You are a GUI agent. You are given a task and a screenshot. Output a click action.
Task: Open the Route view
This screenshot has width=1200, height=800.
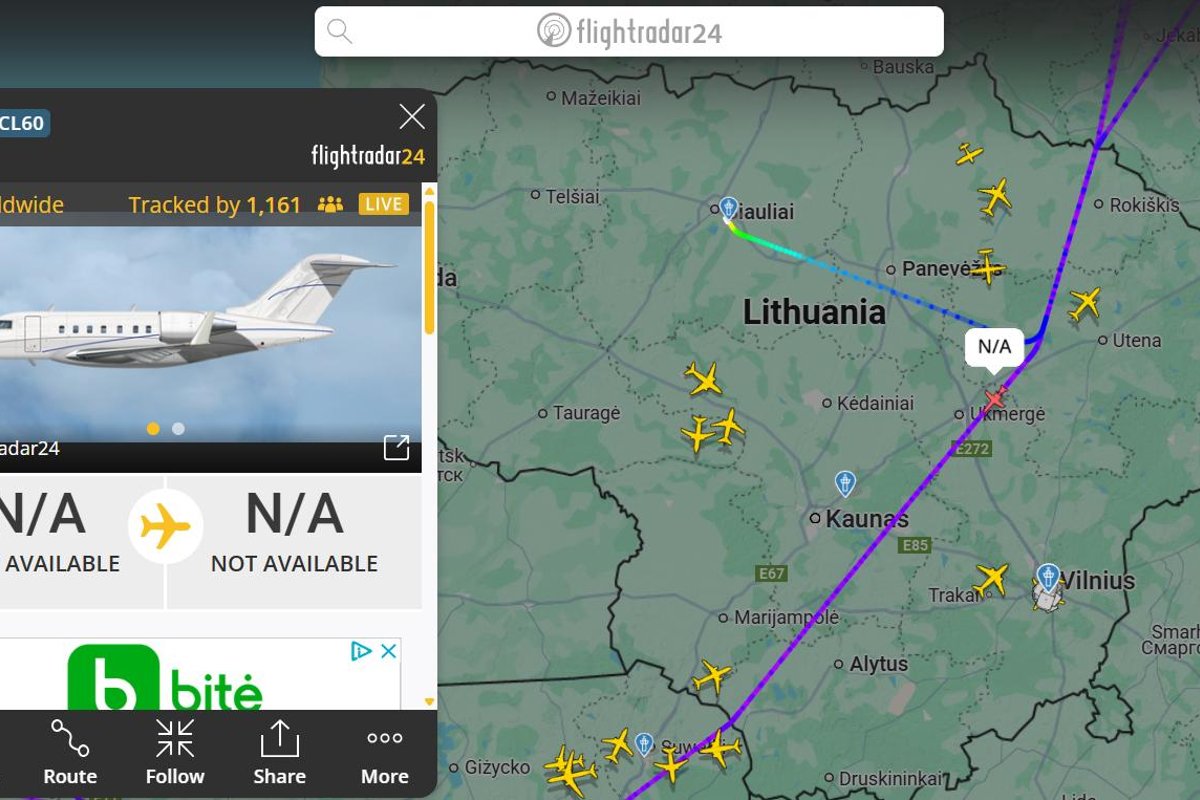pos(70,752)
